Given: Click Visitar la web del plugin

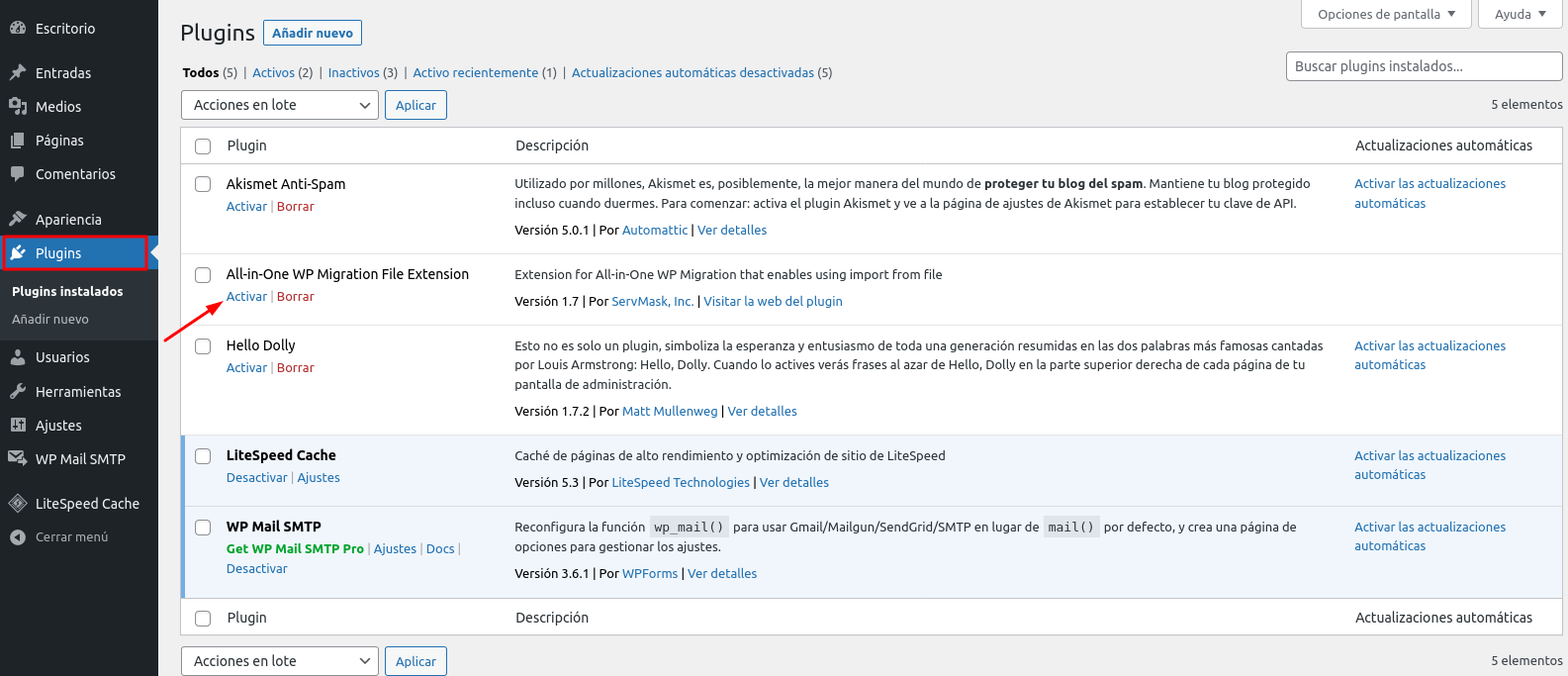Looking at the screenshot, I should coord(773,302).
